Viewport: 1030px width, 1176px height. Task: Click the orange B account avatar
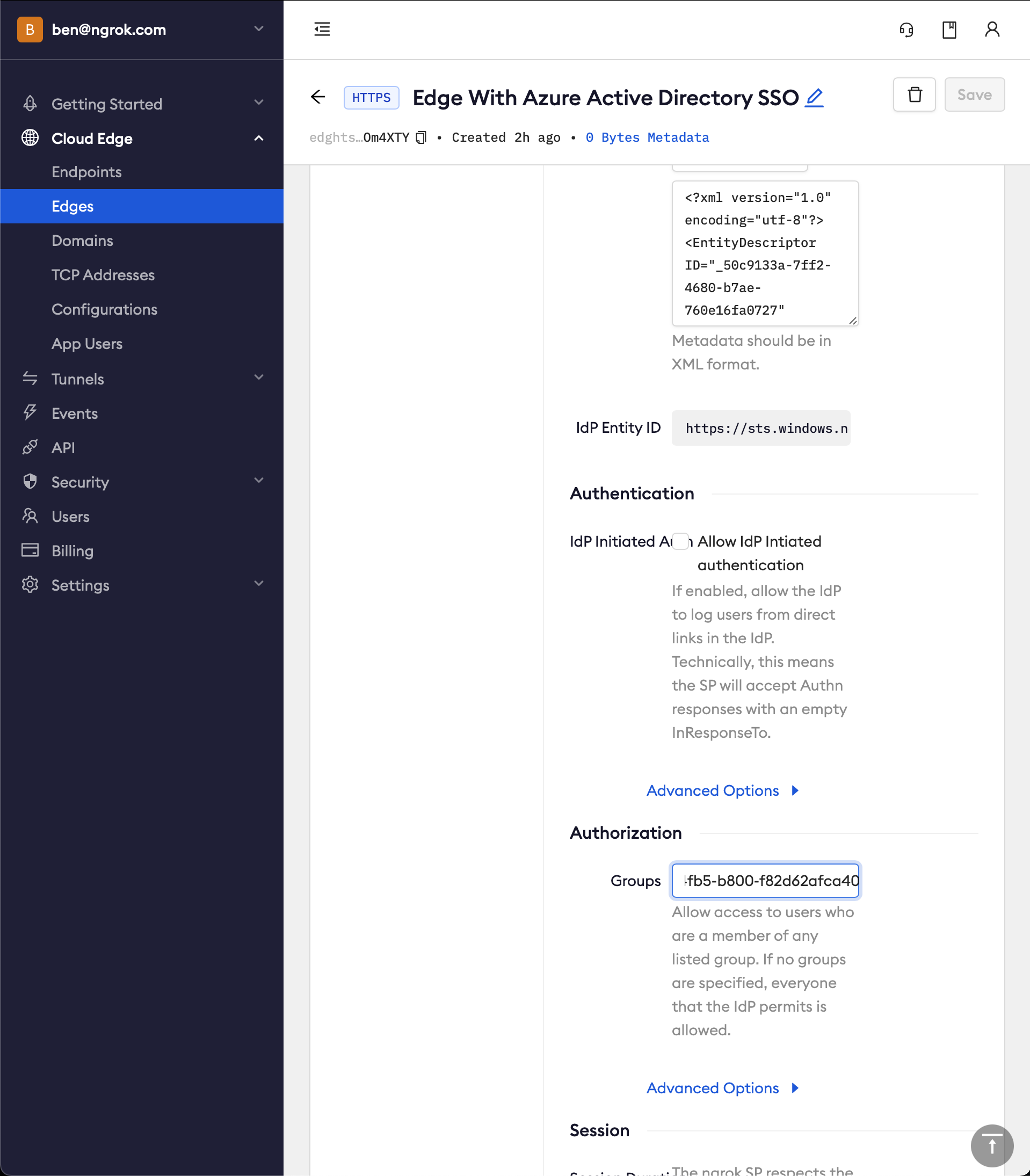[30, 30]
